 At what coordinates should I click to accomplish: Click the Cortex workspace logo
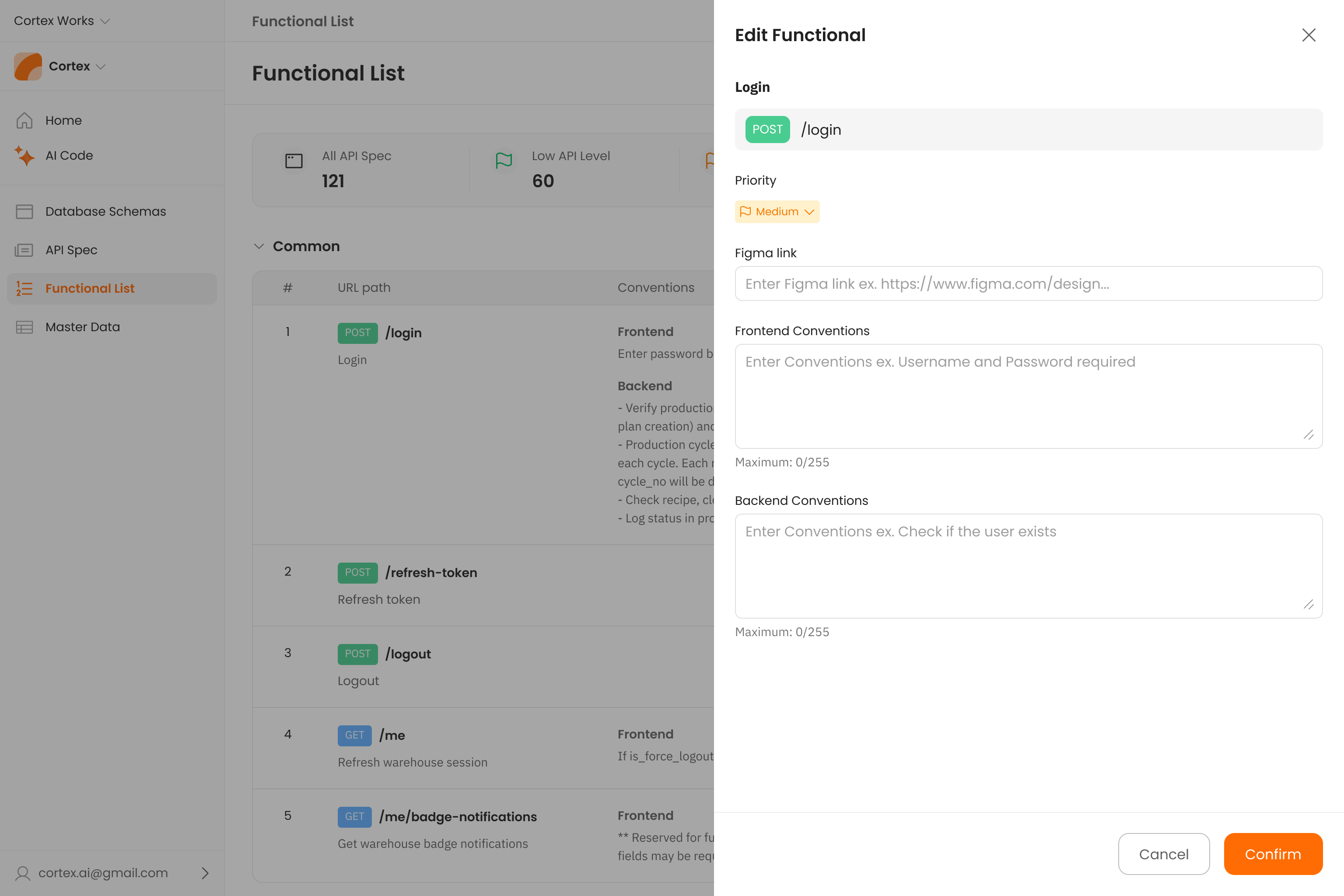click(x=28, y=66)
